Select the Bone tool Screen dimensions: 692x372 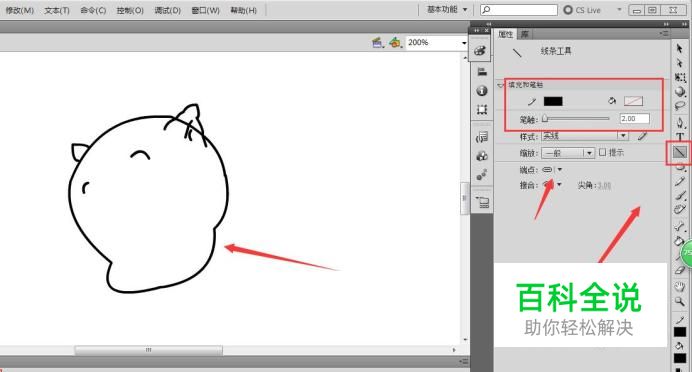tap(680, 226)
